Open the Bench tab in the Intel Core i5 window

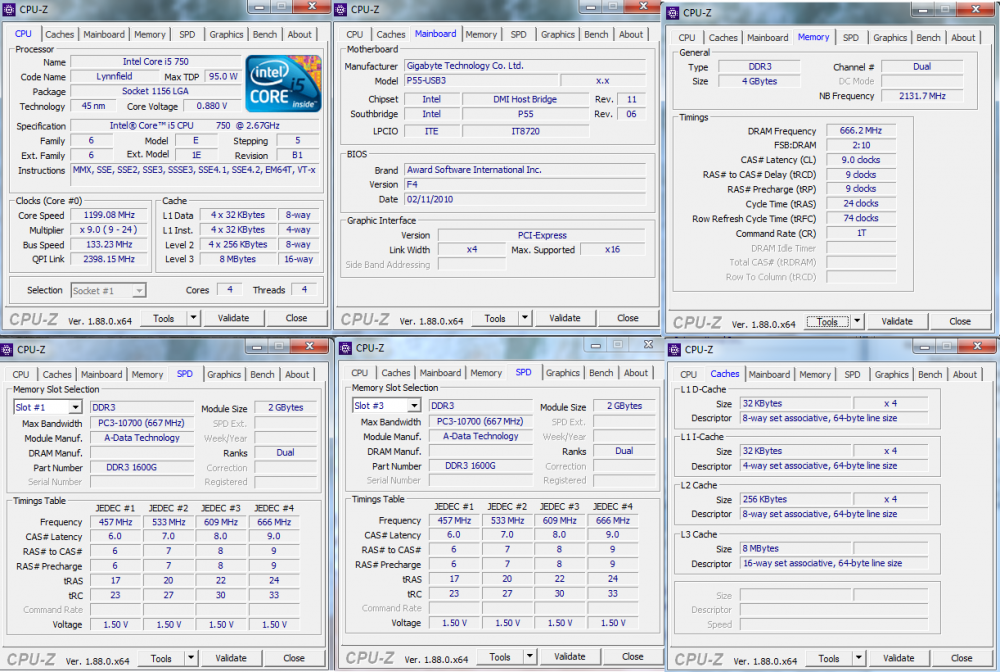pyautogui.click(x=265, y=34)
